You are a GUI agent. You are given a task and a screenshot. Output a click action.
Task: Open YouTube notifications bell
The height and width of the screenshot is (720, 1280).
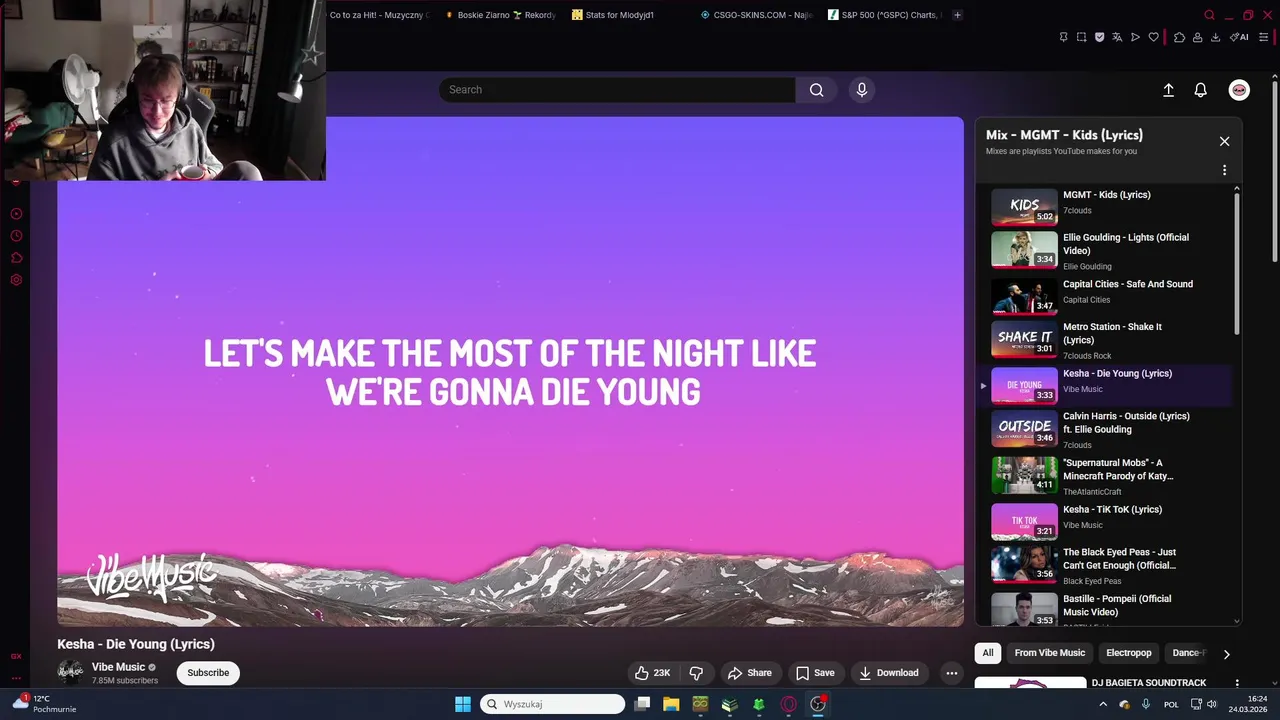point(1201,90)
